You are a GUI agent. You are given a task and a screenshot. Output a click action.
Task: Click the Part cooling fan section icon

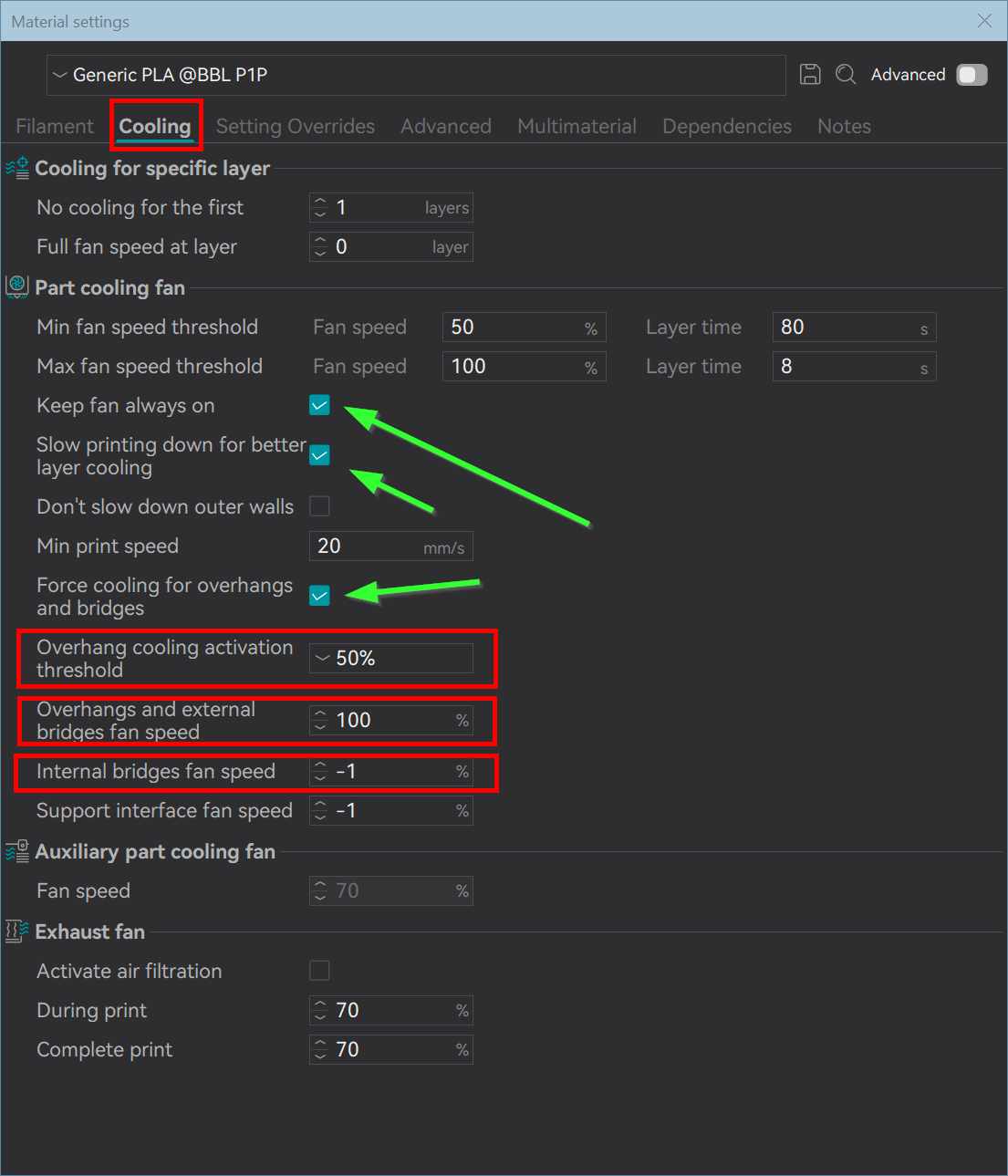click(x=17, y=287)
